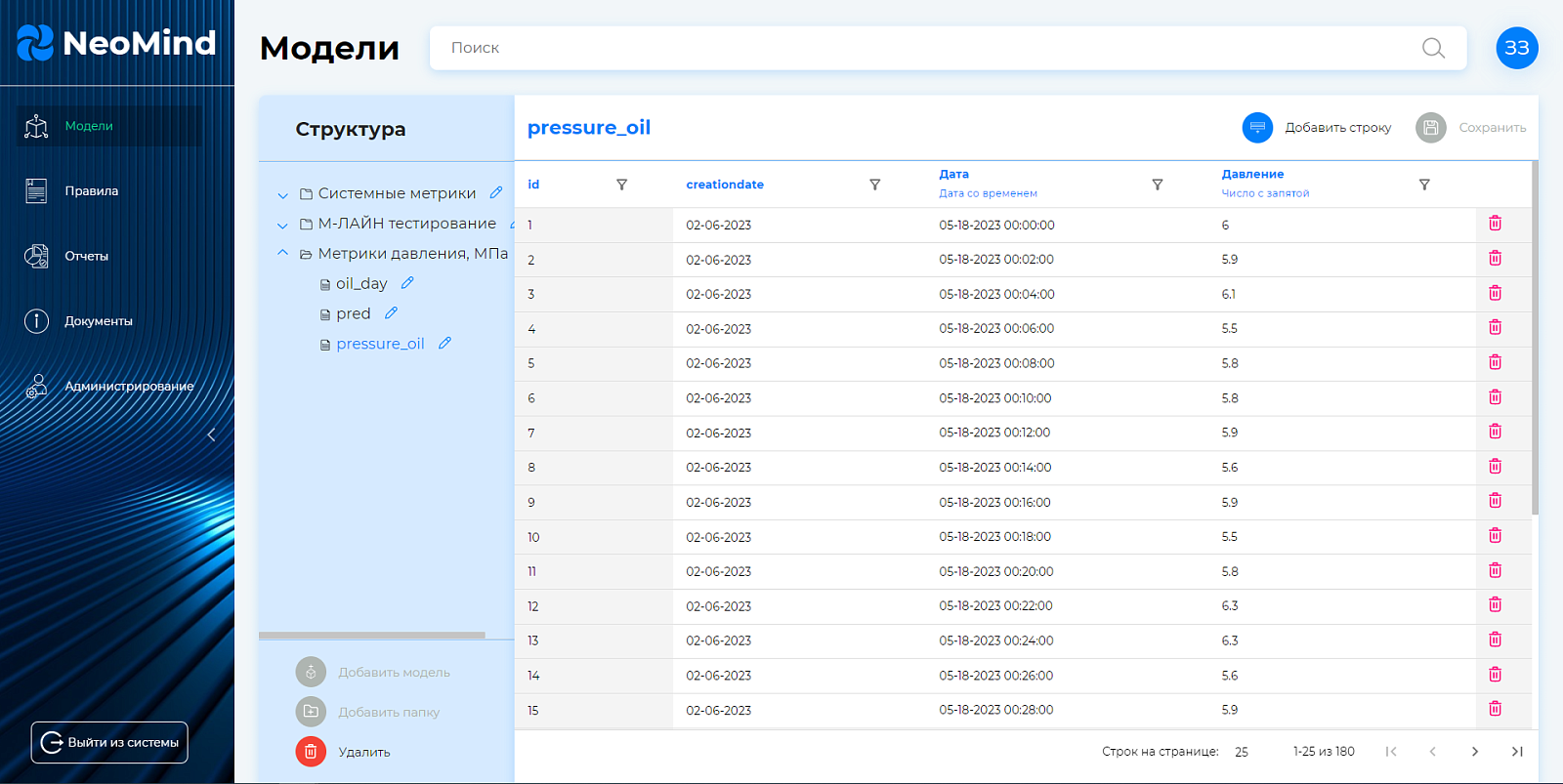Viewport: 1563px width, 784px height.
Task: Collapse the left sidebar with the arrow
Action: click(x=211, y=435)
